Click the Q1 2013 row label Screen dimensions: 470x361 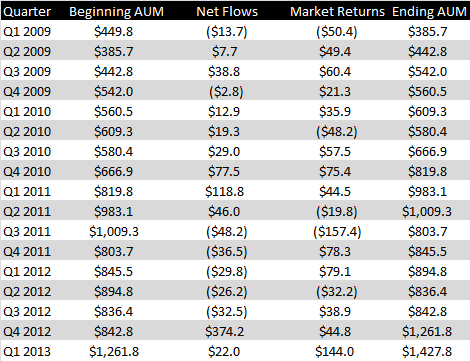pos(27,352)
